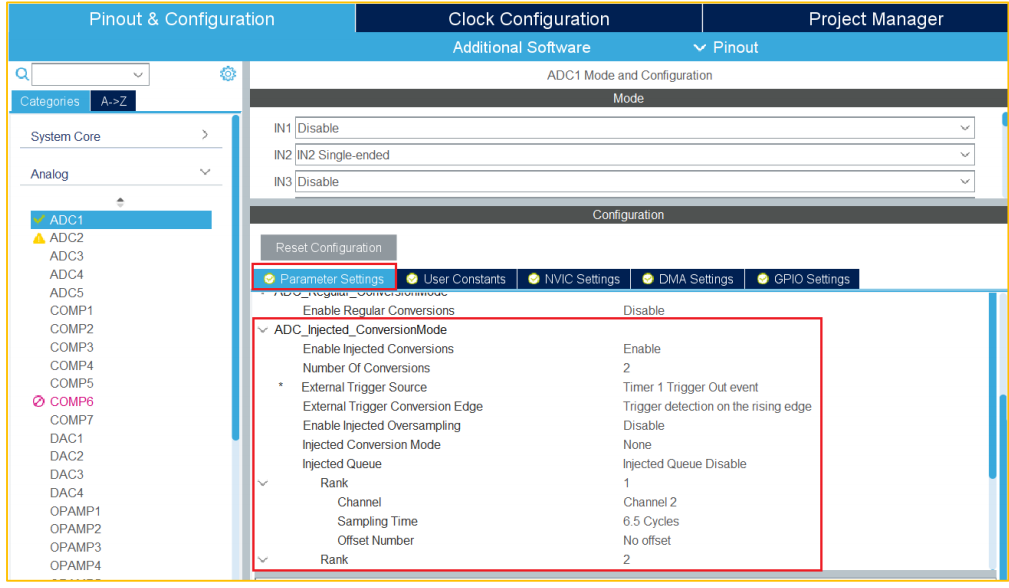Select the A->Z tab
The height and width of the screenshot is (588, 1009).
coord(113,101)
